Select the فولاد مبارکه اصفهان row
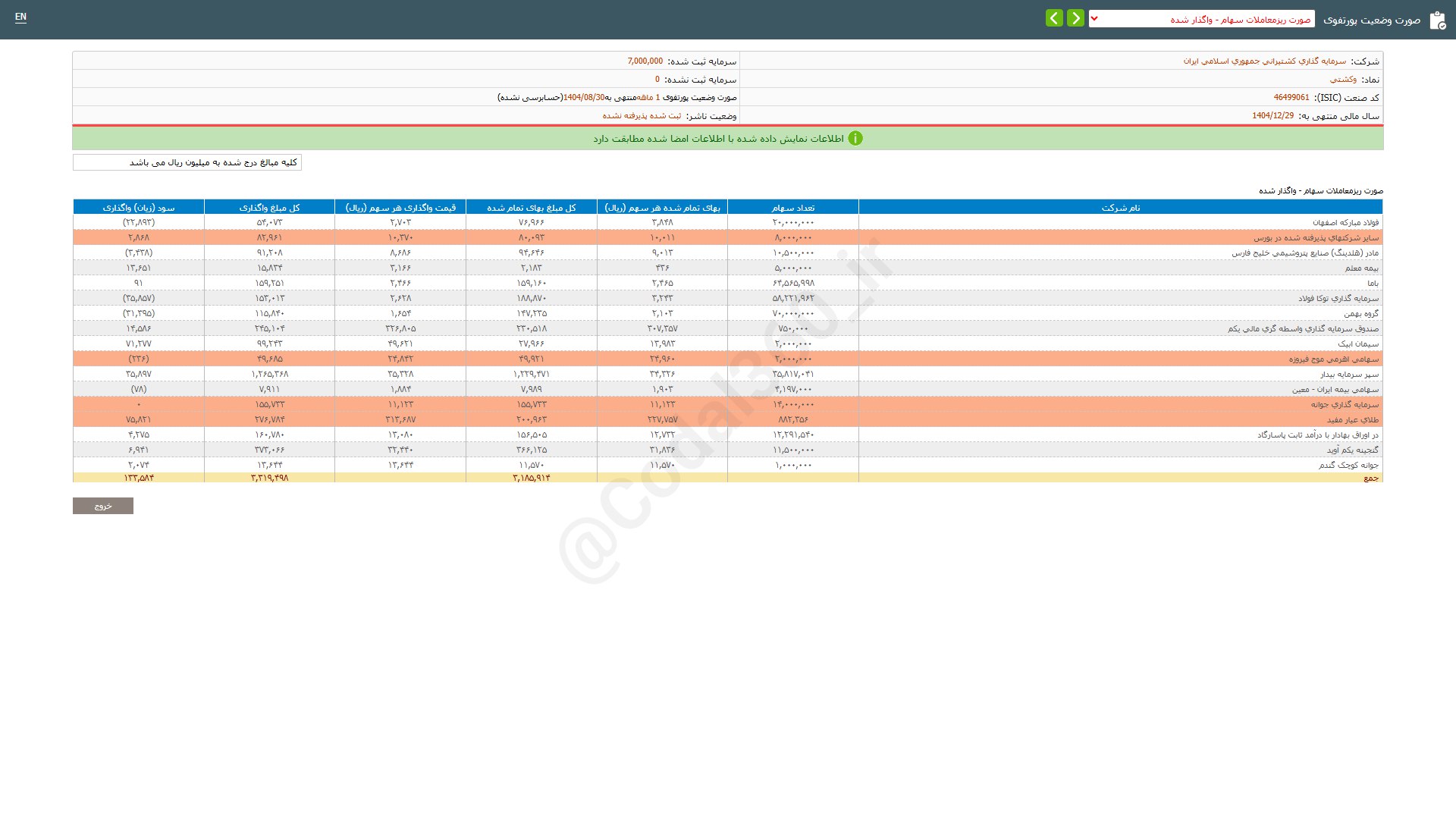The image size is (1456, 819). click(1345, 223)
